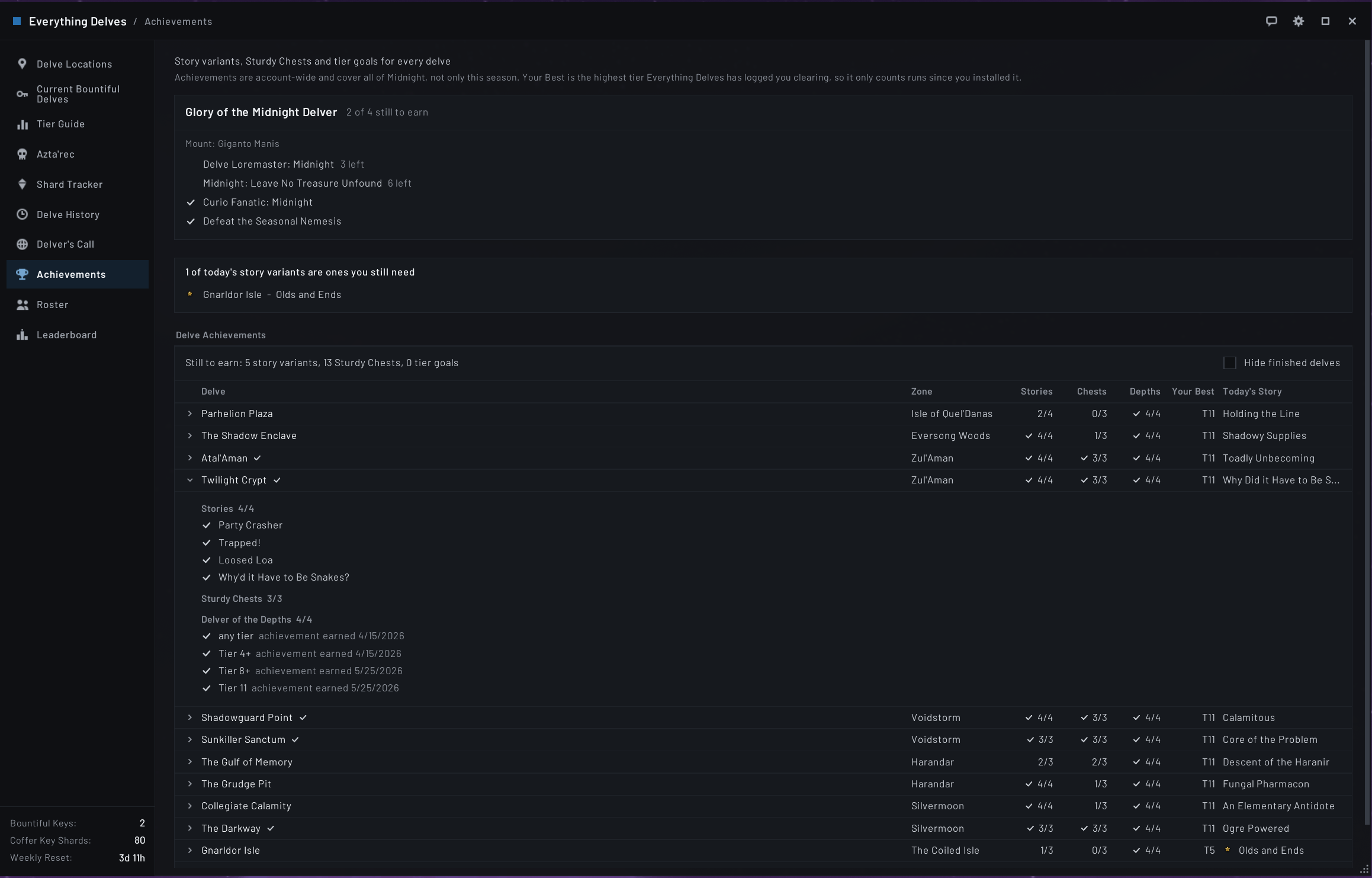Click the Sunkiller Sanctum delve name
This screenshot has width=1372, height=878.
(x=243, y=739)
